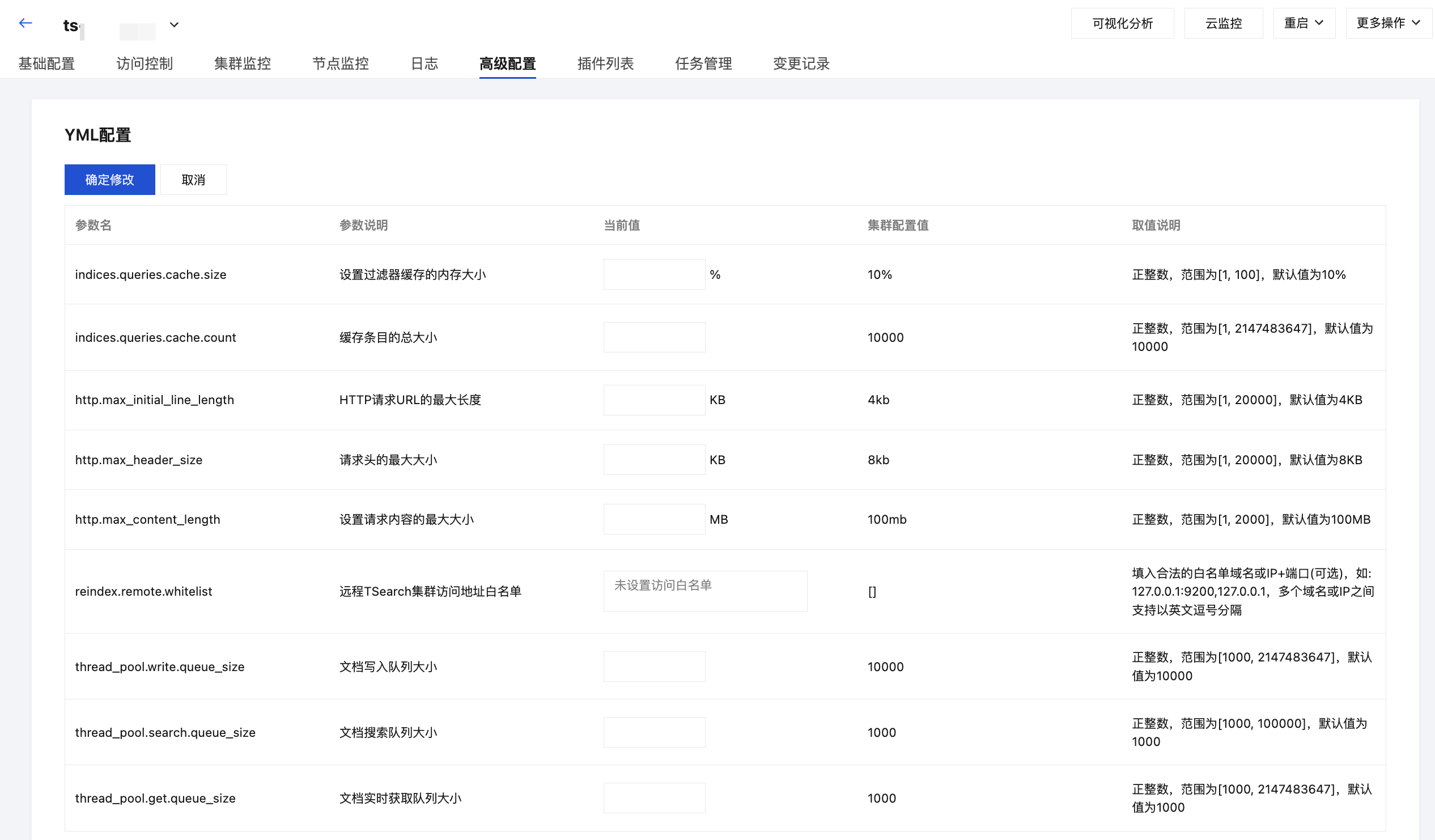Go to the 日志 tab
The image size is (1435, 840).
(x=424, y=63)
